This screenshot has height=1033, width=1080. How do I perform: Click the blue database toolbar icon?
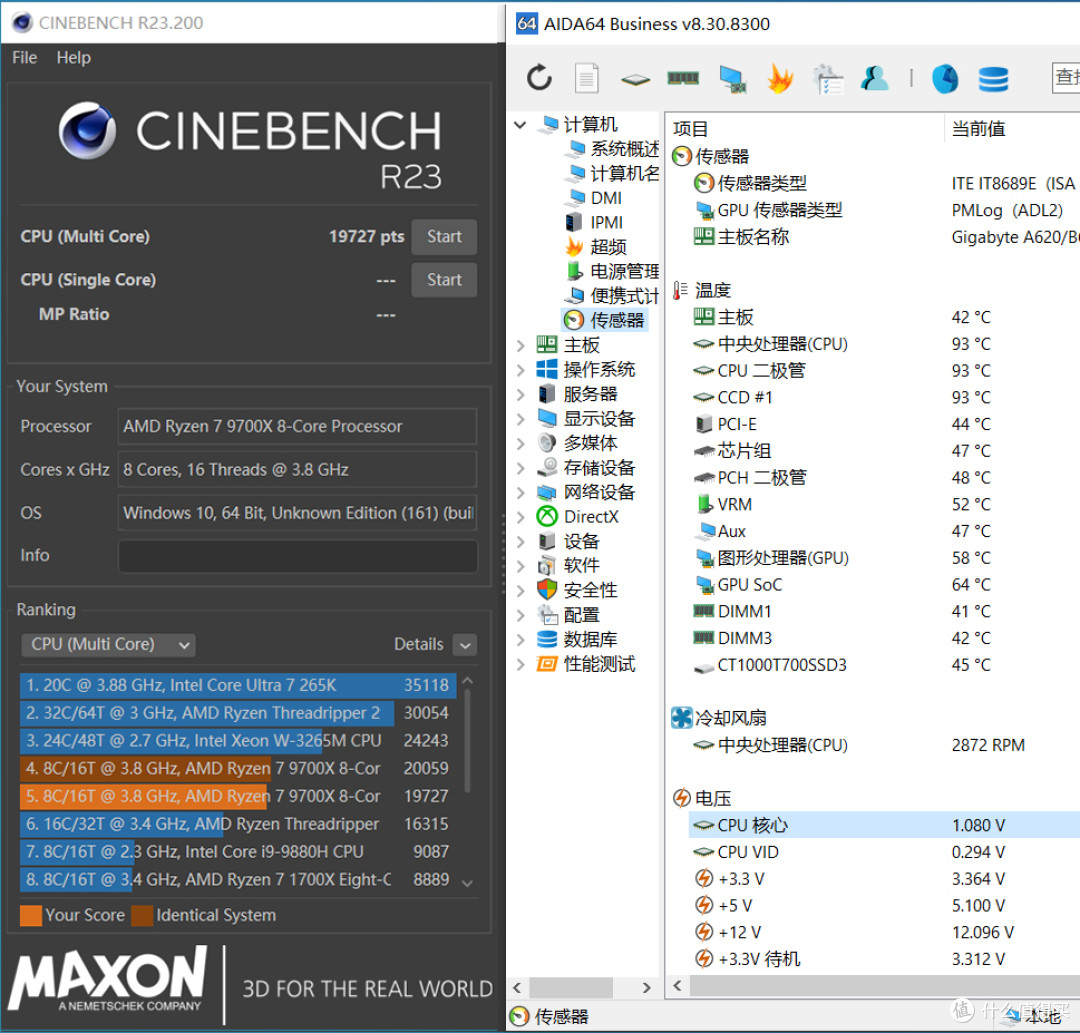993,79
